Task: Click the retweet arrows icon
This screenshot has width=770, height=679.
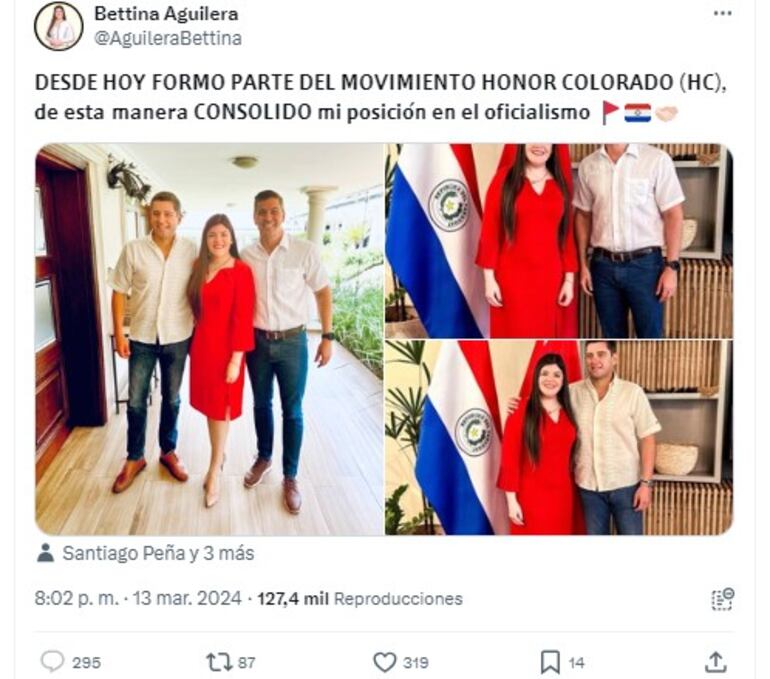Action: 220,662
